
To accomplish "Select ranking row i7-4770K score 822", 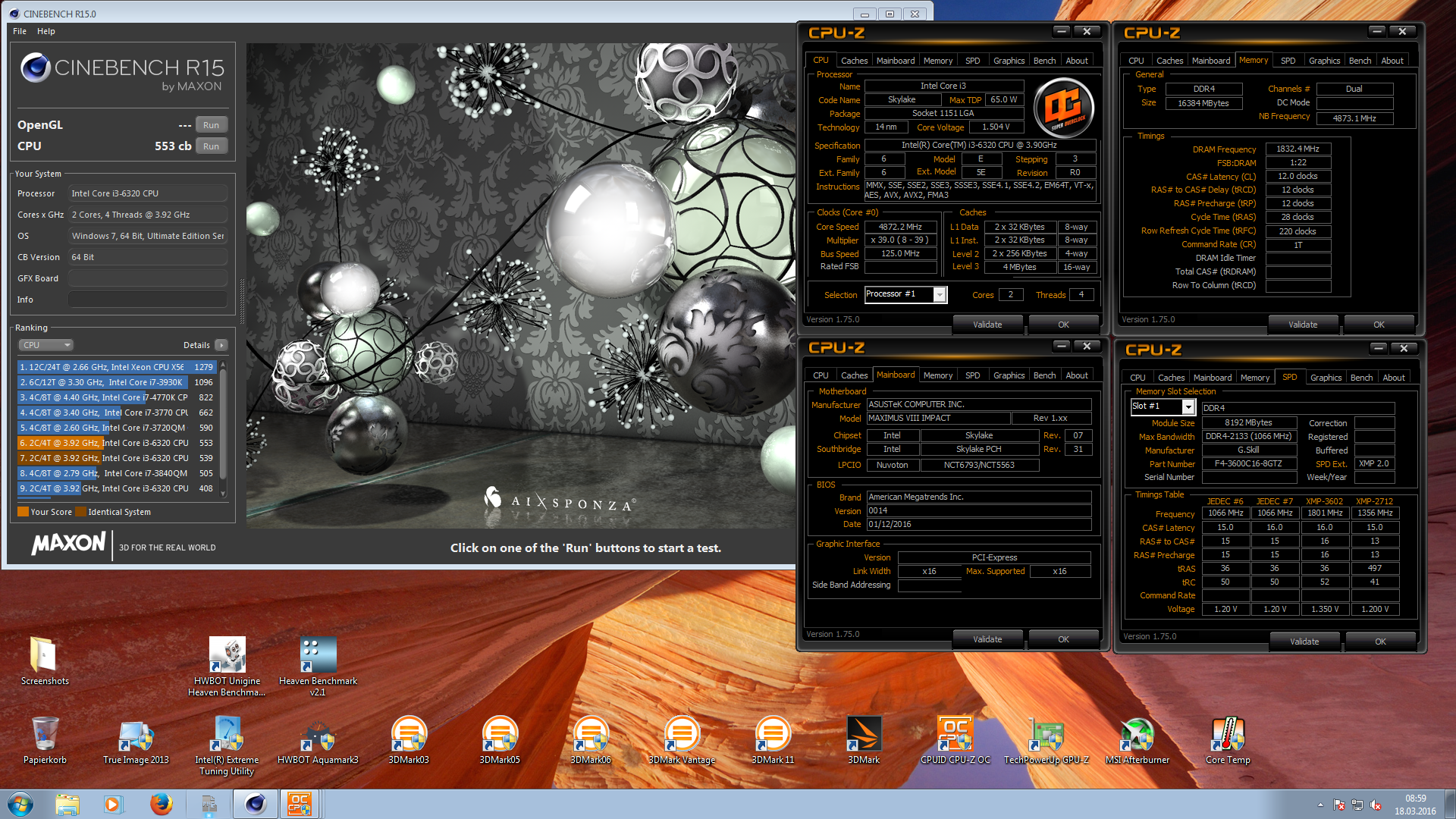I will coord(118,397).
